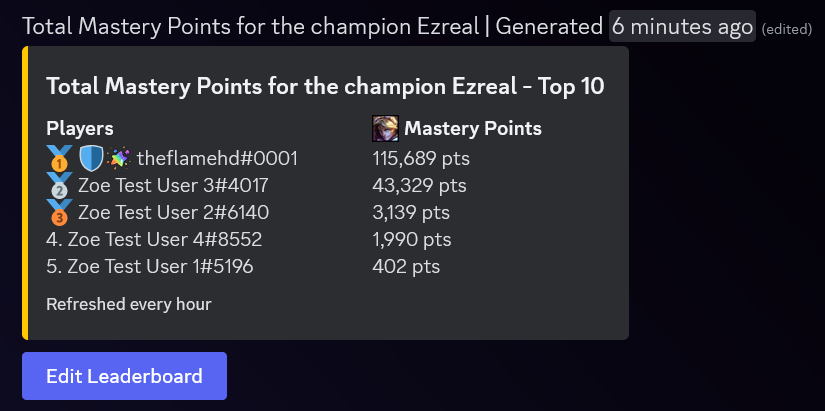
Task: Click the bronze third-place medal icon
Action: coord(59,212)
